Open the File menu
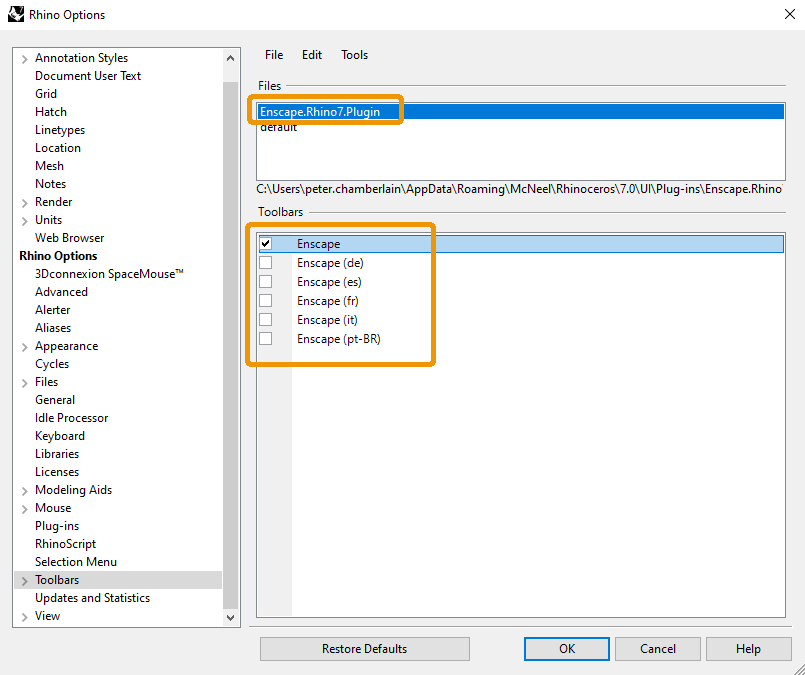Image resolution: width=805 pixels, height=675 pixels. click(274, 55)
